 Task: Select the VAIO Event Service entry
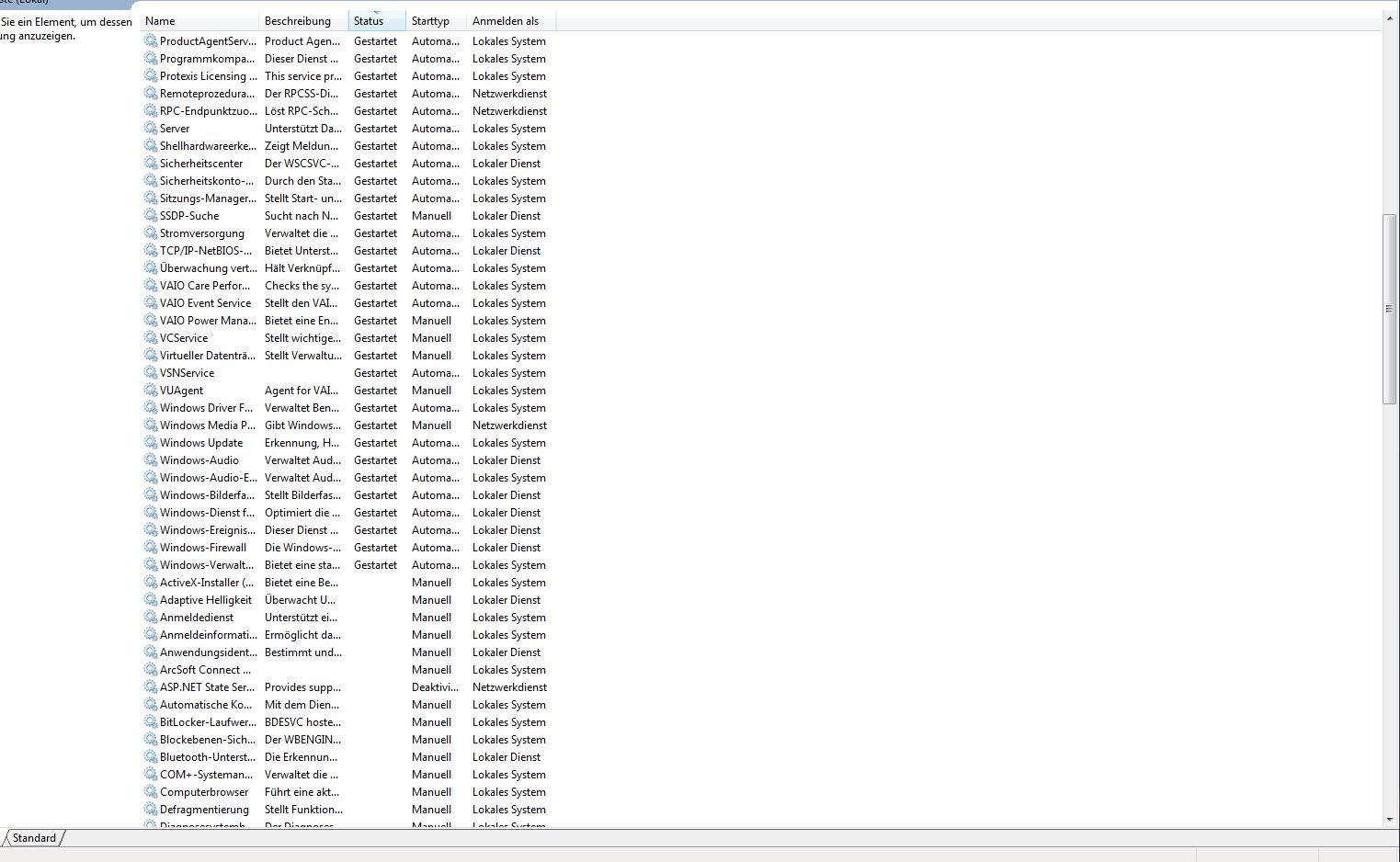tap(205, 303)
